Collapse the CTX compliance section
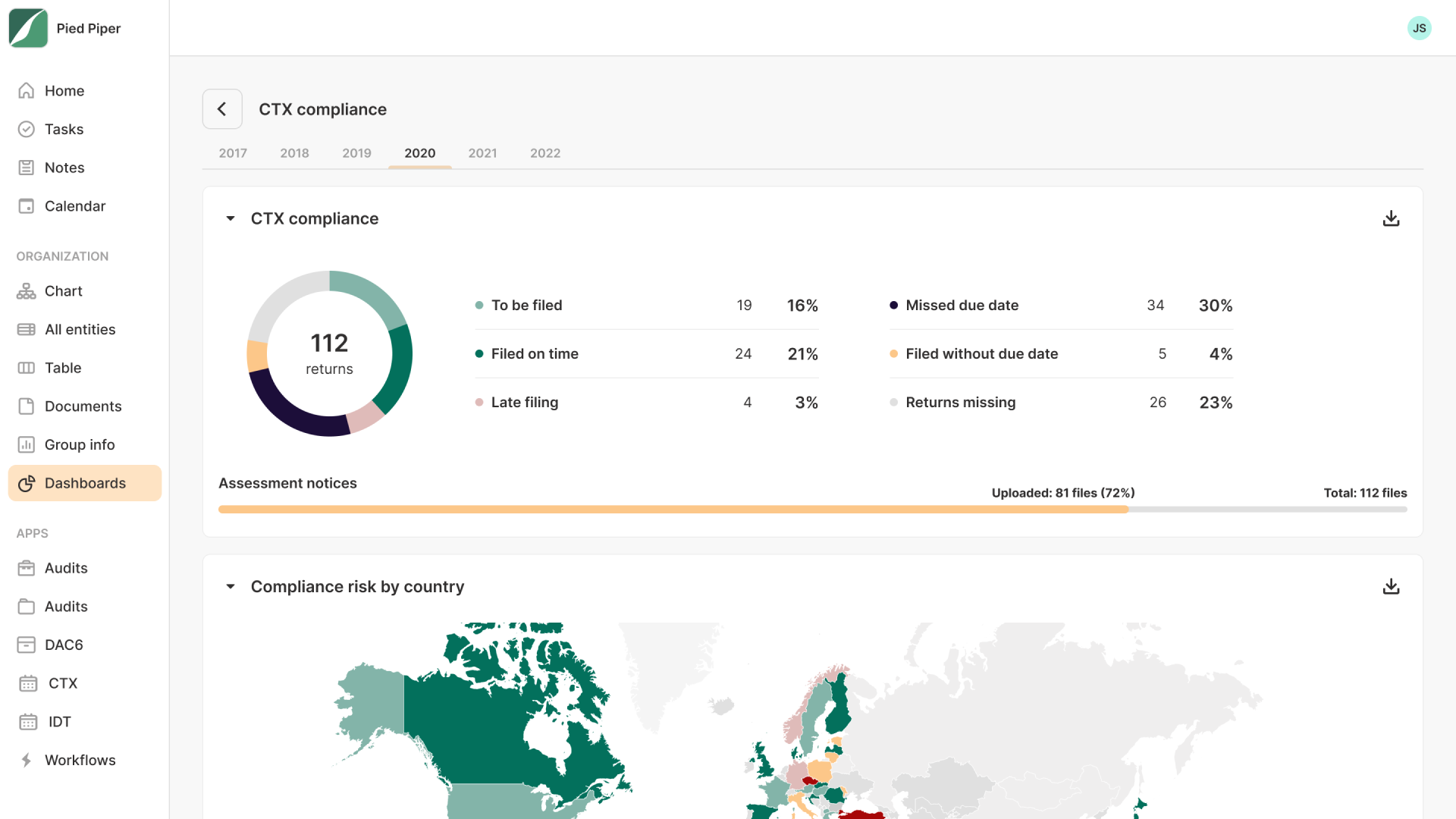 tap(231, 218)
